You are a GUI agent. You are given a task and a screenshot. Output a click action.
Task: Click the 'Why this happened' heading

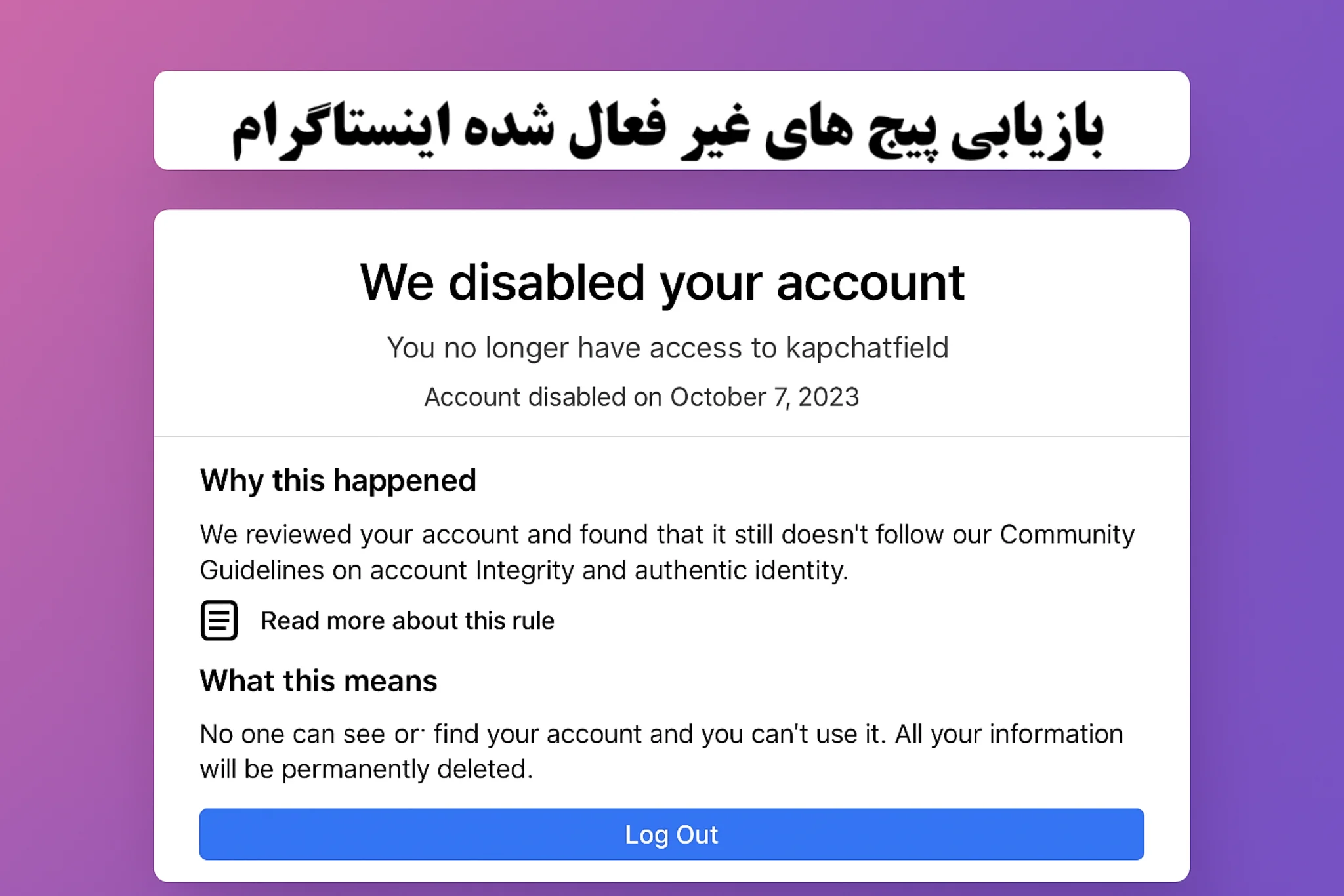339,480
